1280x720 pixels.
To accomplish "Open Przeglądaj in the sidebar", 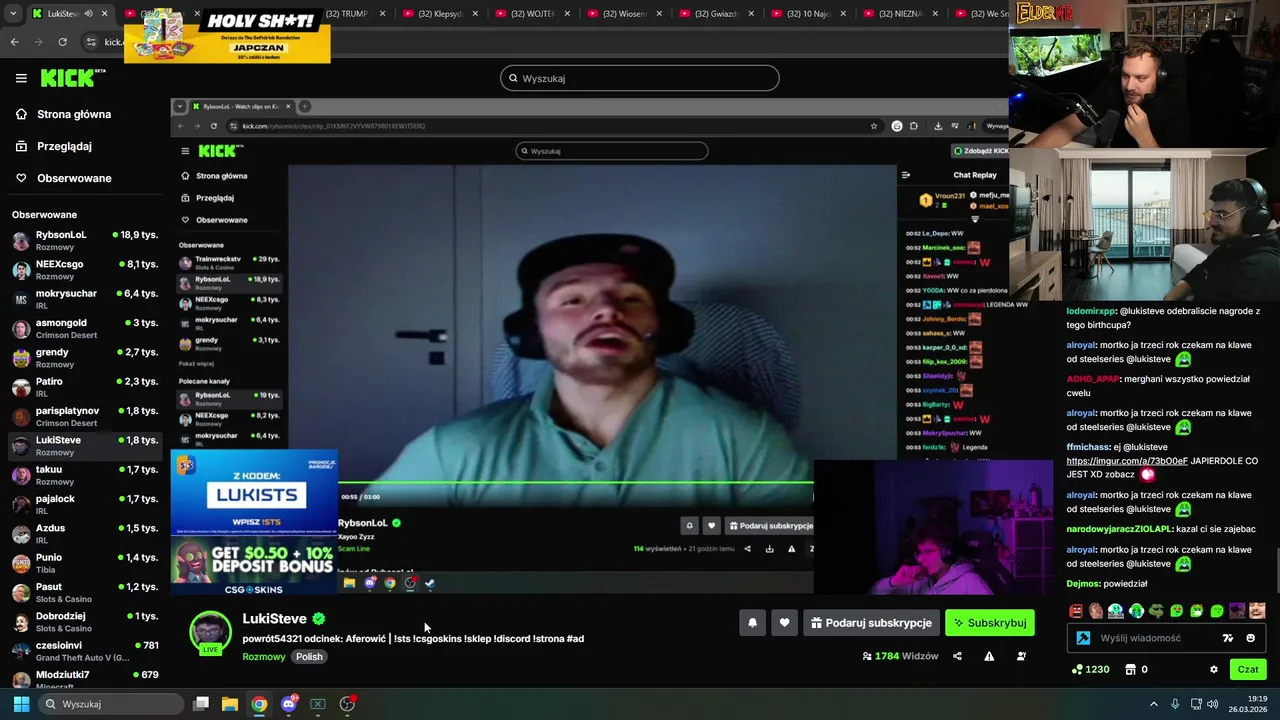I will [64, 146].
